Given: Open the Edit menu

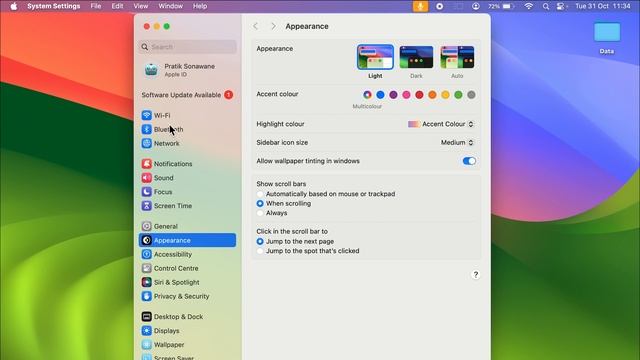Looking at the screenshot, I should [x=117, y=6].
